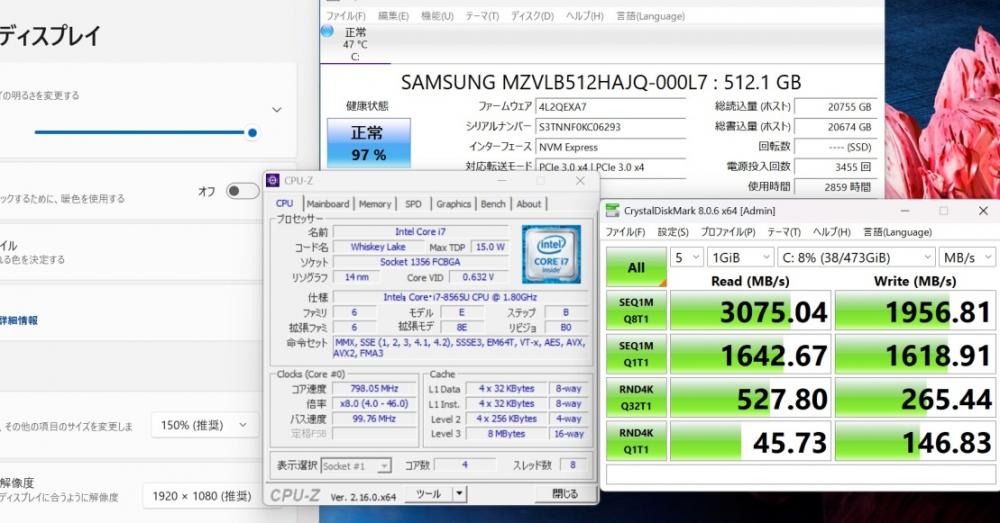Click the code name value Whiskey Lake
Viewport: 1000px width, 523px height.
click(378, 247)
